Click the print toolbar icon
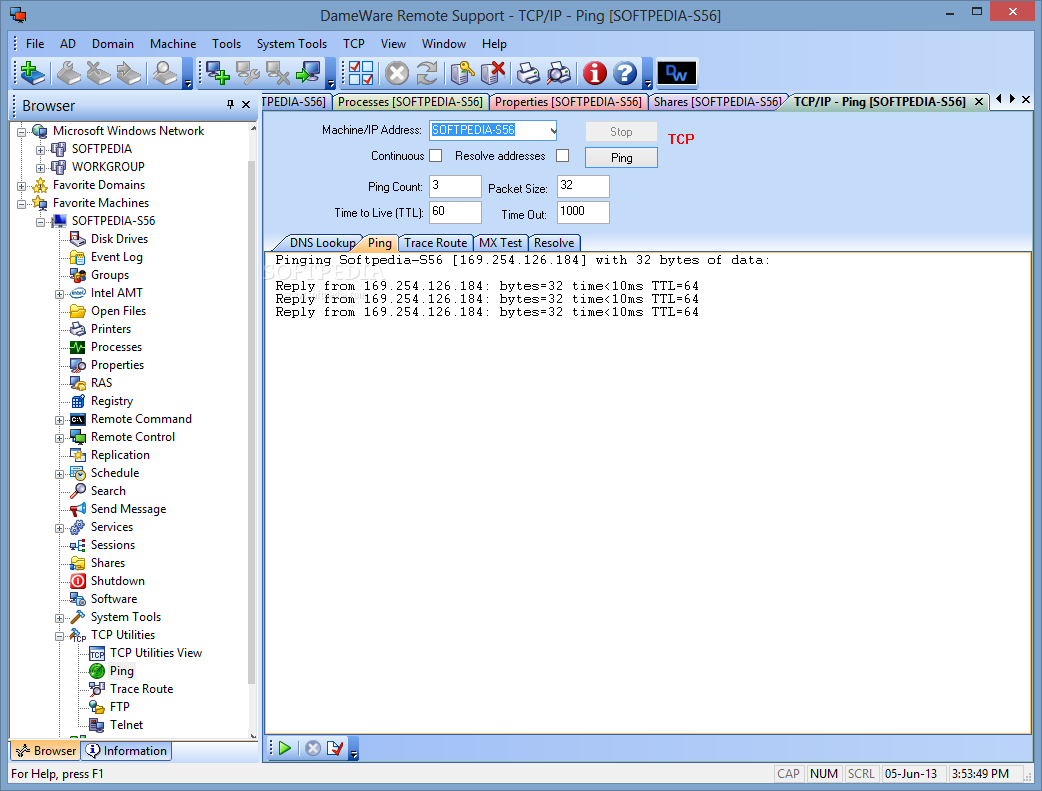The height and width of the screenshot is (791, 1042). [x=528, y=73]
